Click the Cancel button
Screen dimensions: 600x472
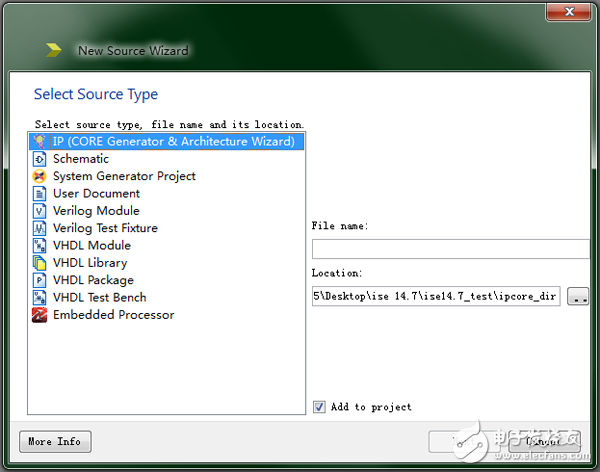(x=546, y=441)
